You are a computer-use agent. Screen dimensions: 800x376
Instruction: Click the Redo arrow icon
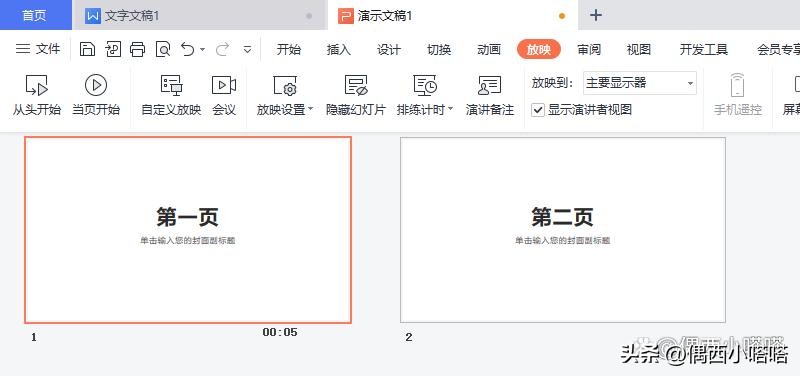pos(222,49)
